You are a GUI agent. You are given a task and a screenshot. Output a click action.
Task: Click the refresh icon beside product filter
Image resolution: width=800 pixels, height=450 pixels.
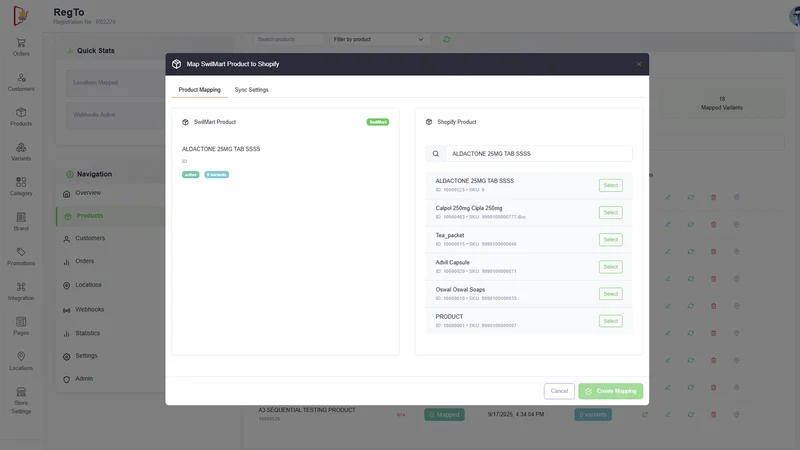(446, 39)
